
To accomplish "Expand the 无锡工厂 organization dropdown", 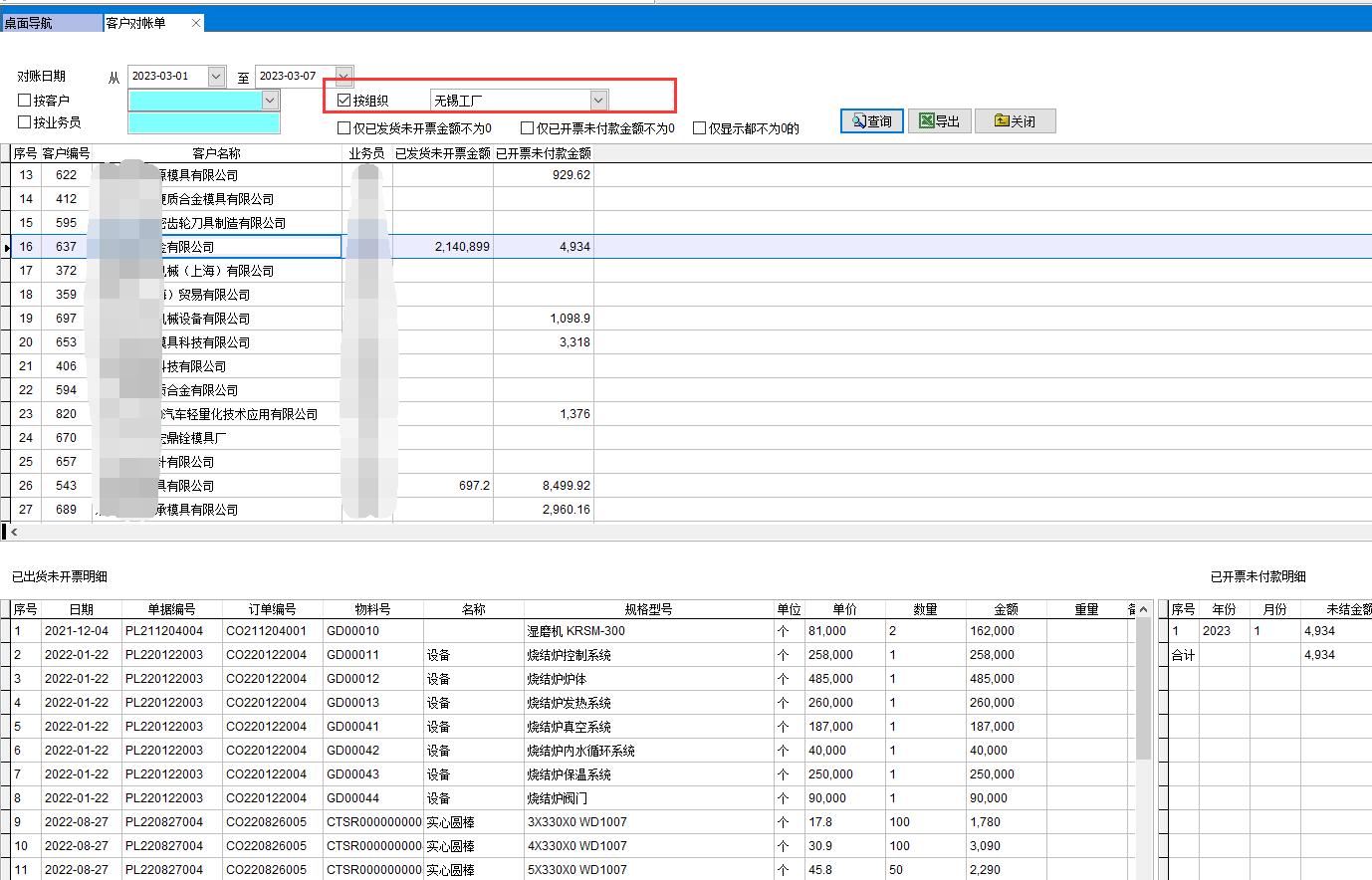I will click(597, 101).
